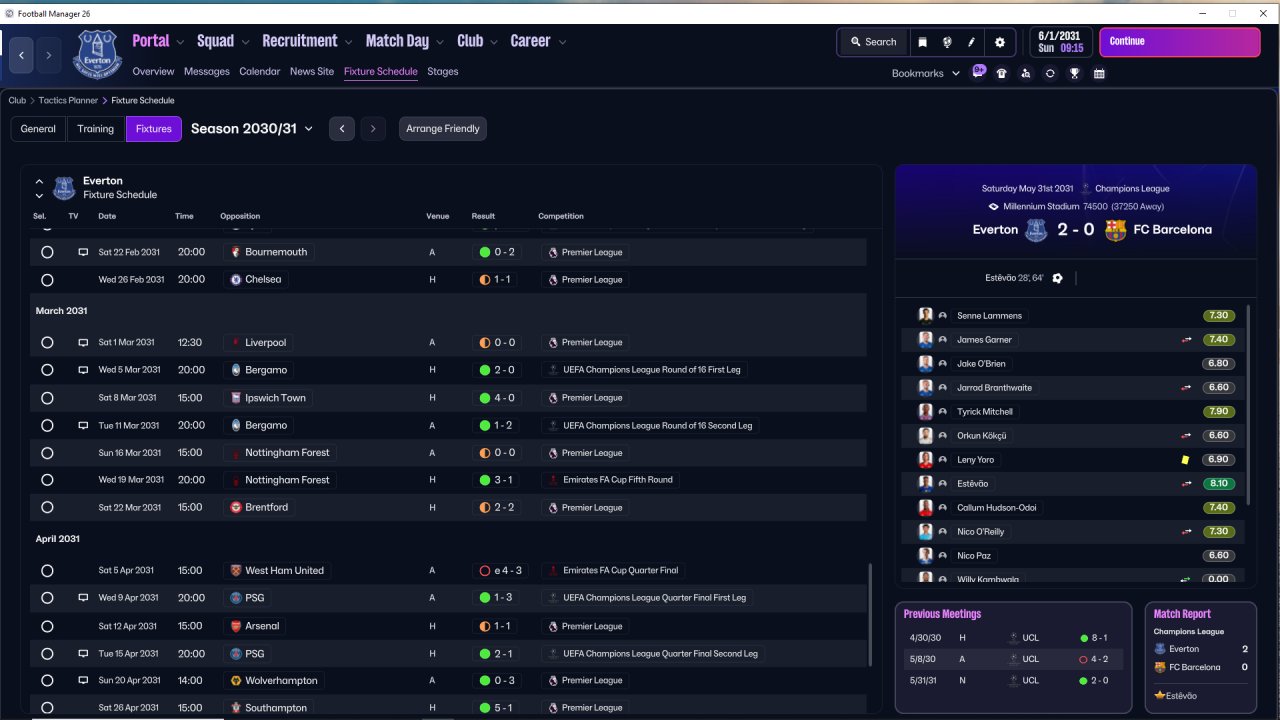Click the Continue button
This screenshot has width=1280, height=720.
pos(1180,42)
